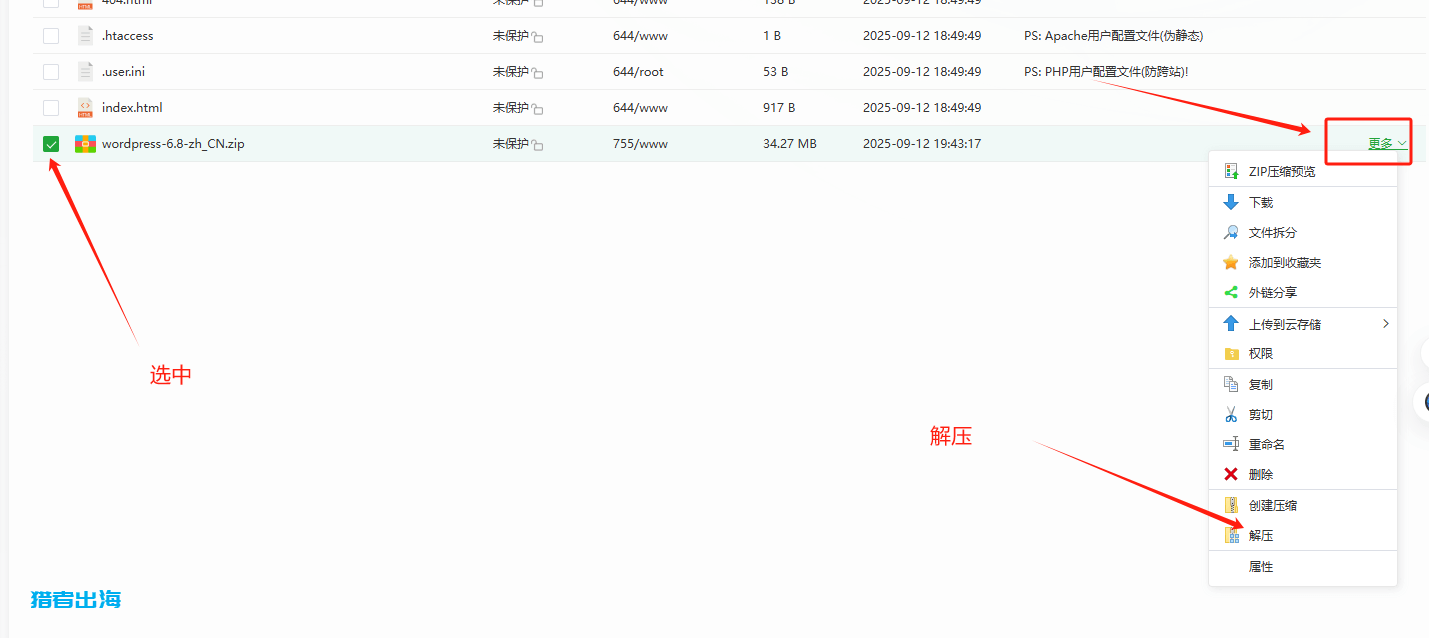The width and height of the screenshot is (1429, 638).
Task: Click the 644/root permission of .user.ini
Action: 638,72
